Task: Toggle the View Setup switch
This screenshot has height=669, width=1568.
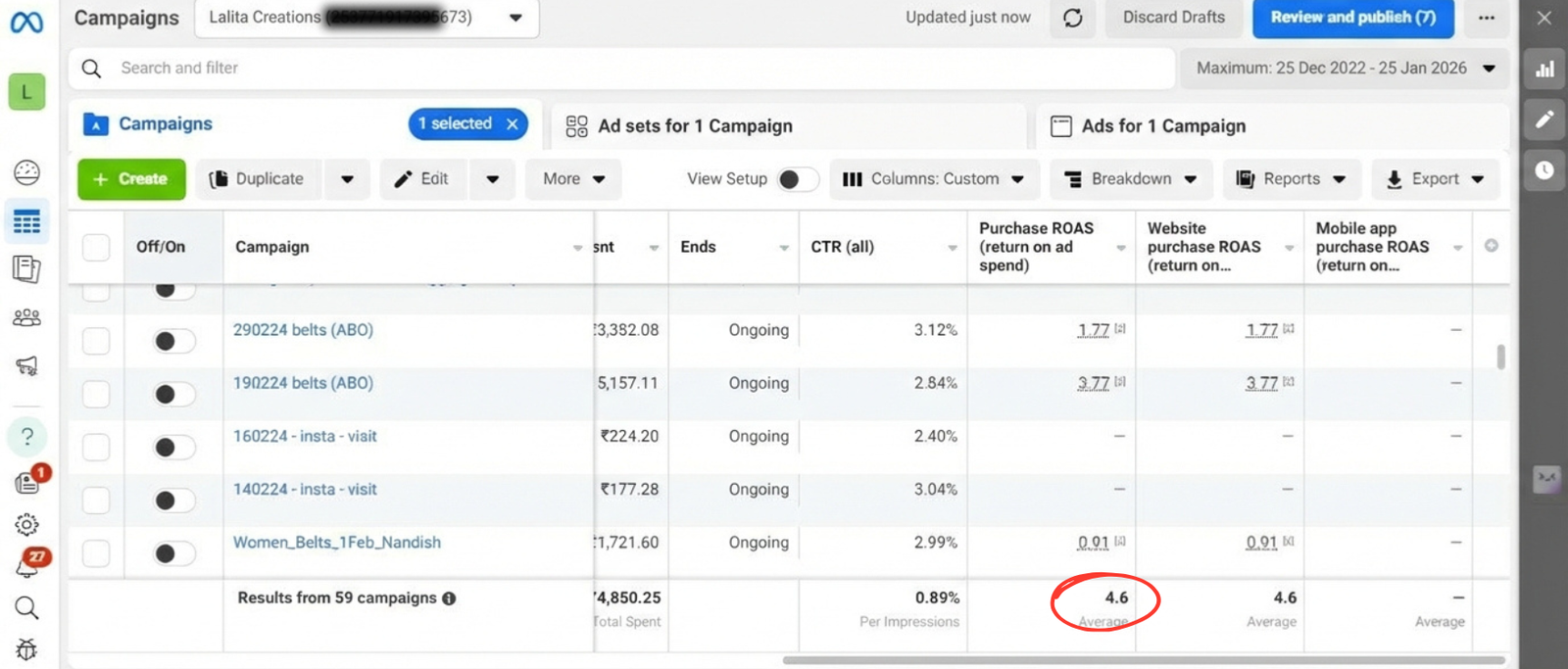Action: 798,179
